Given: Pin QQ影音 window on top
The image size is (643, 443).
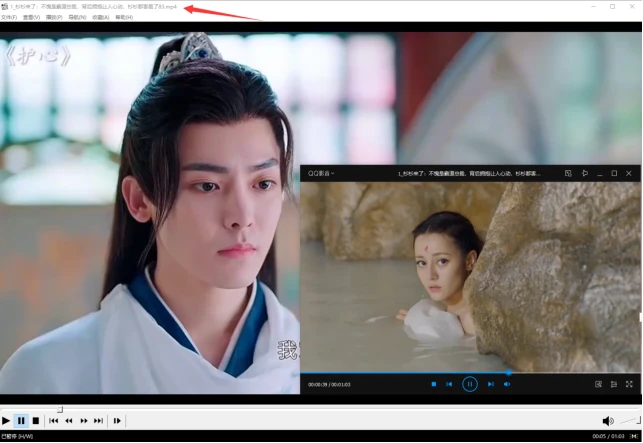Looking at the screenshot, I should 585,174.
